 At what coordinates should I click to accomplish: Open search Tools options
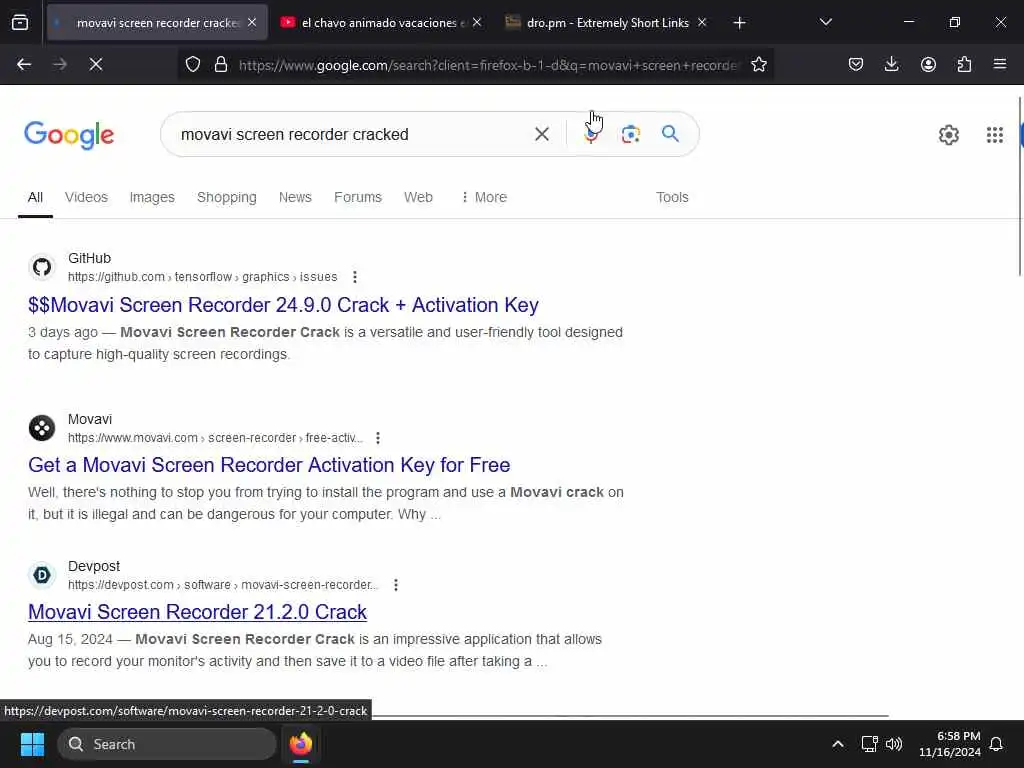click(672, 197)
